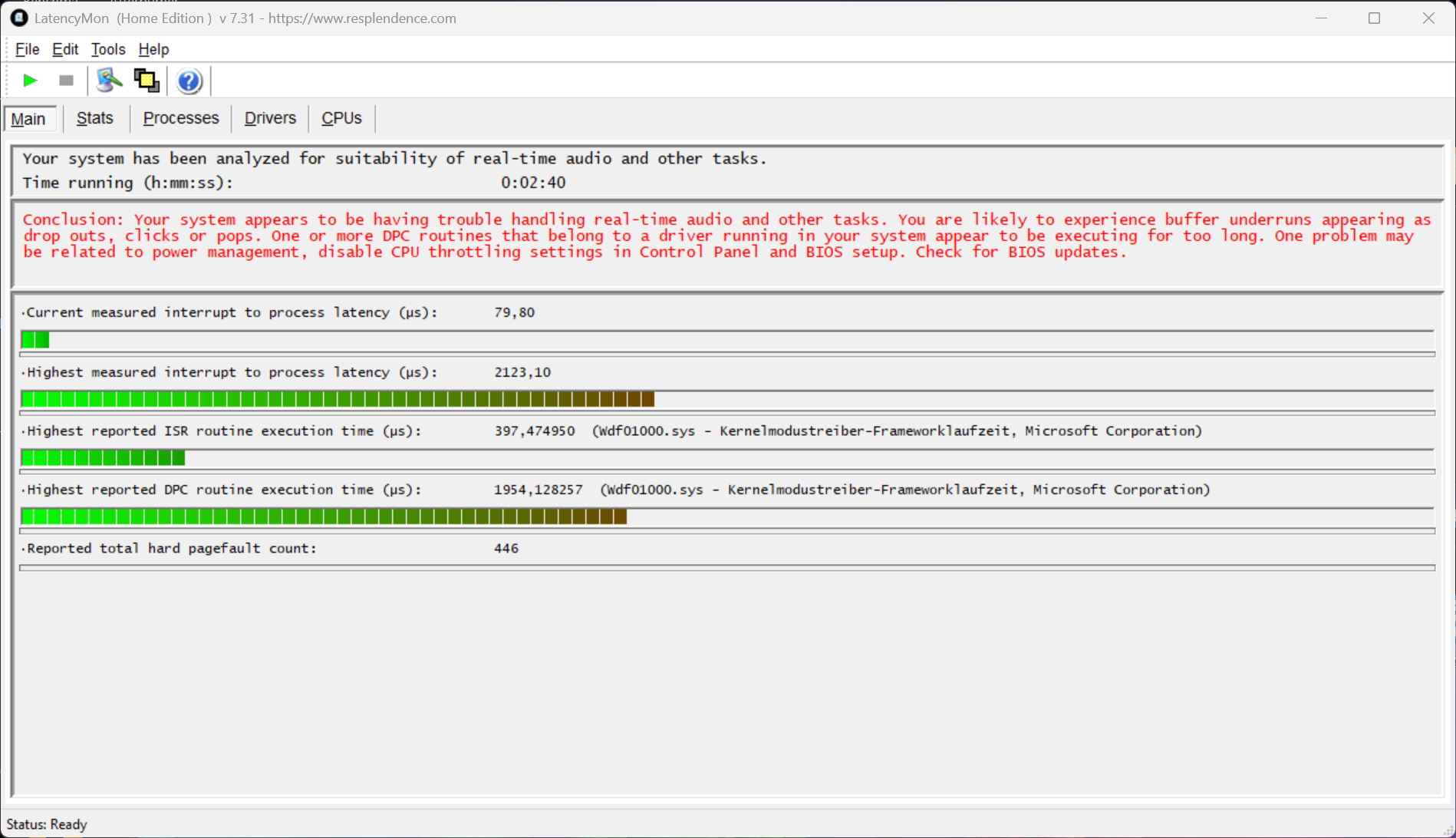
Task: Click the overlapping yellow squares toolbar icon
Action: (147, 81)
